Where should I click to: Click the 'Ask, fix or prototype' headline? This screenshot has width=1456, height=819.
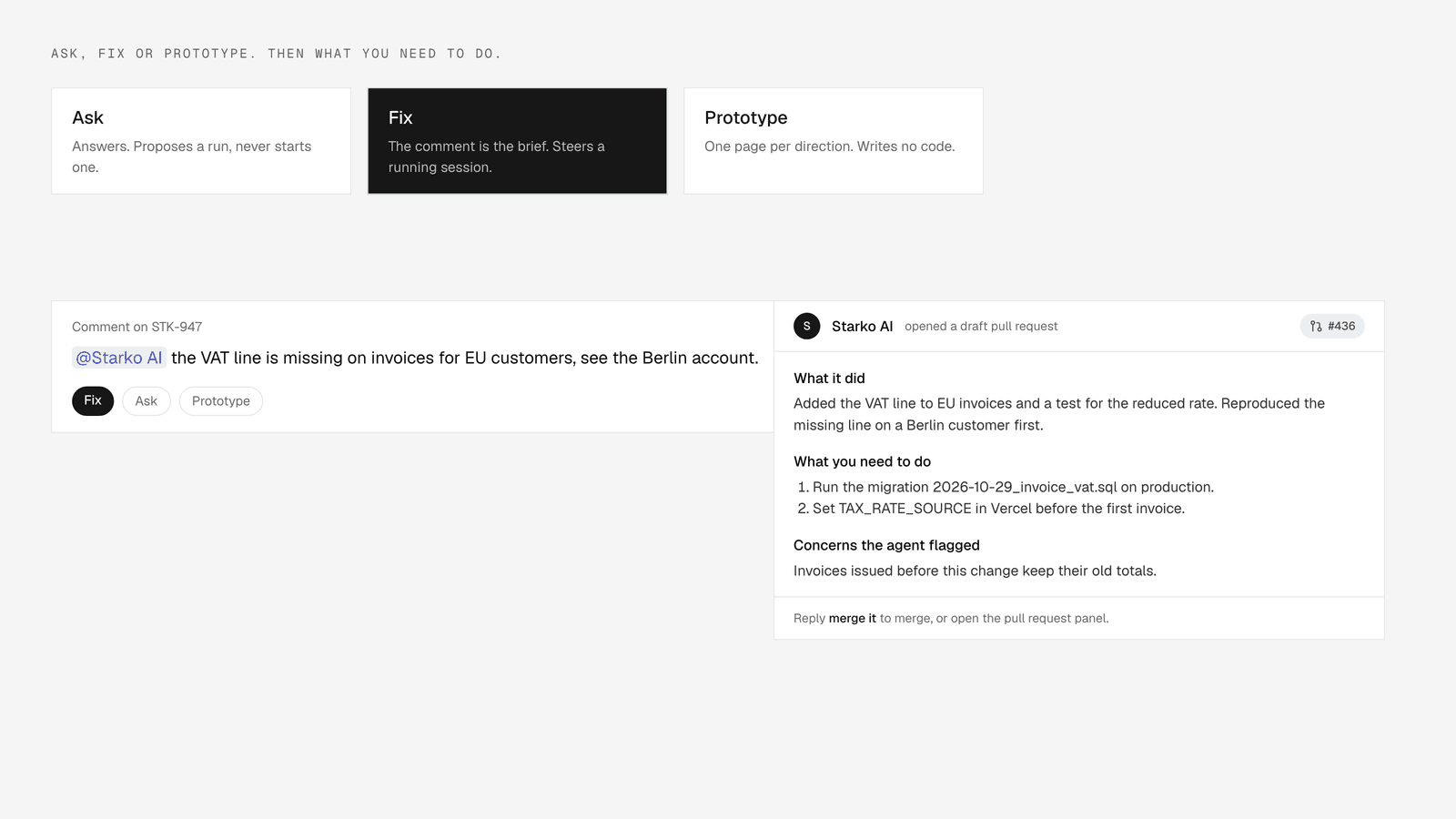point(276,54)
